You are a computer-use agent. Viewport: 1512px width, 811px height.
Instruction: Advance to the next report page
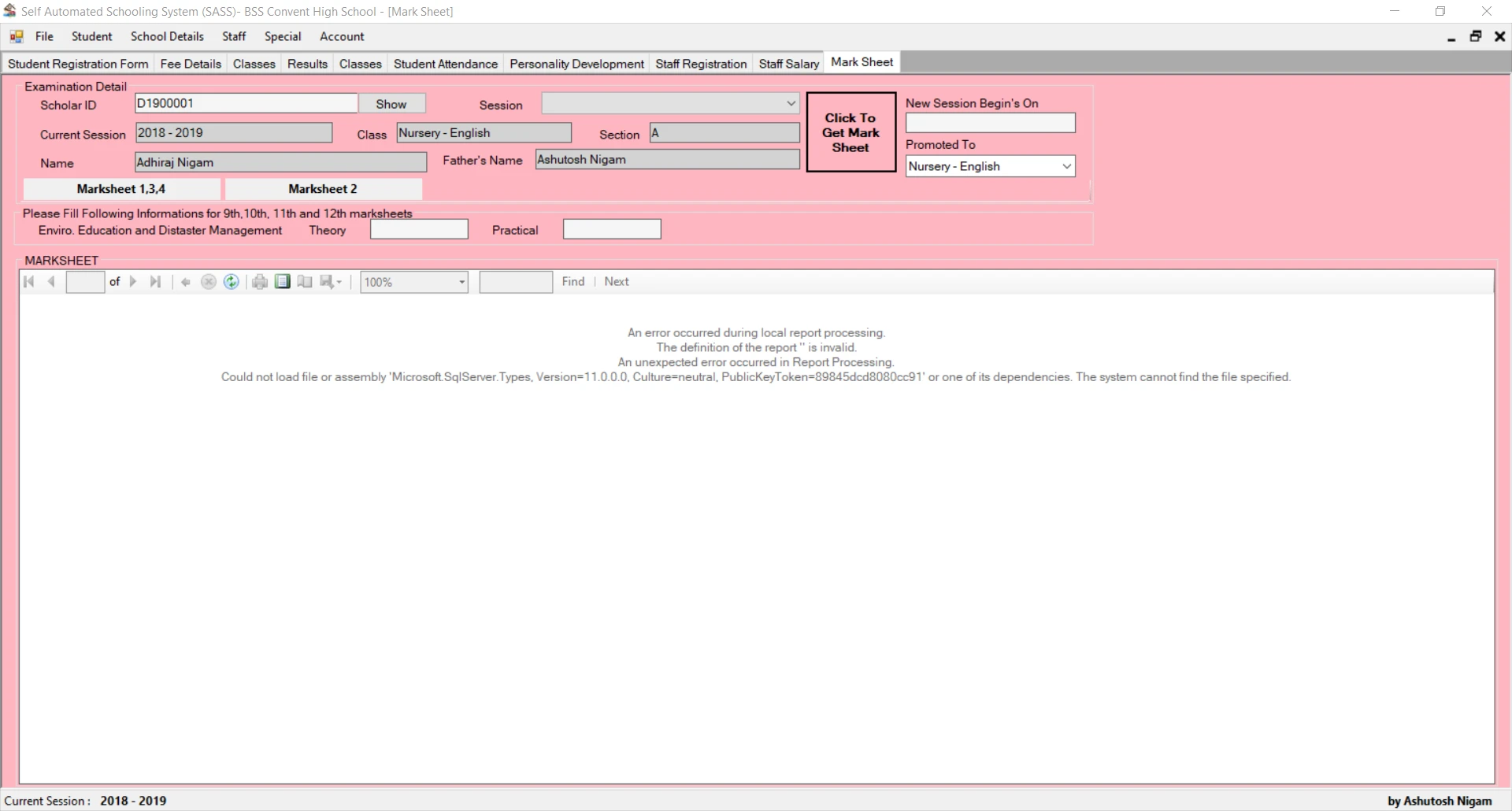pyautogui.click(x=132, y=282)
